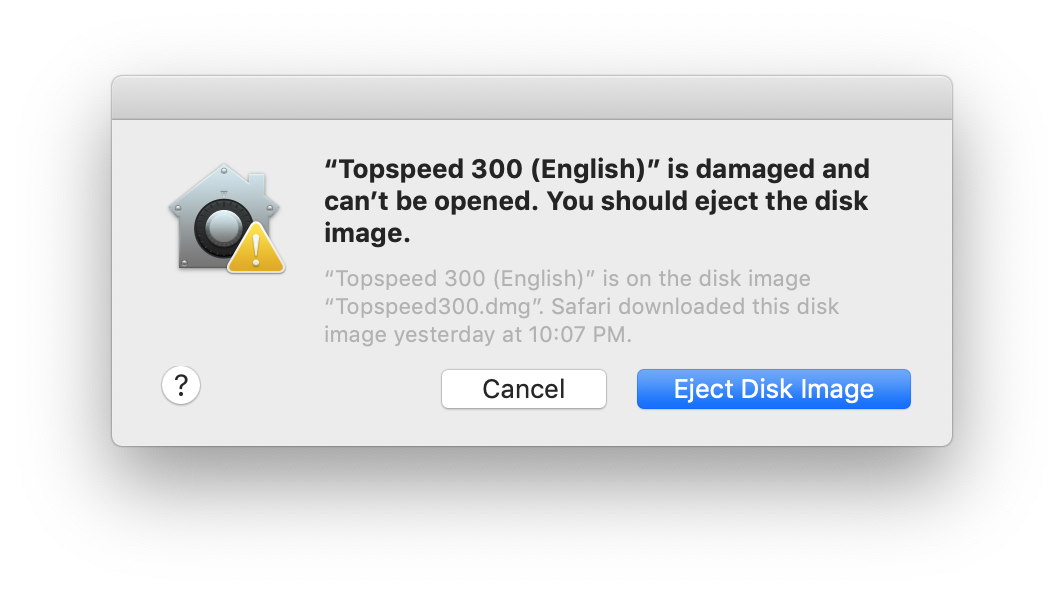Click the dialog's blank title bar

(531, 98)
